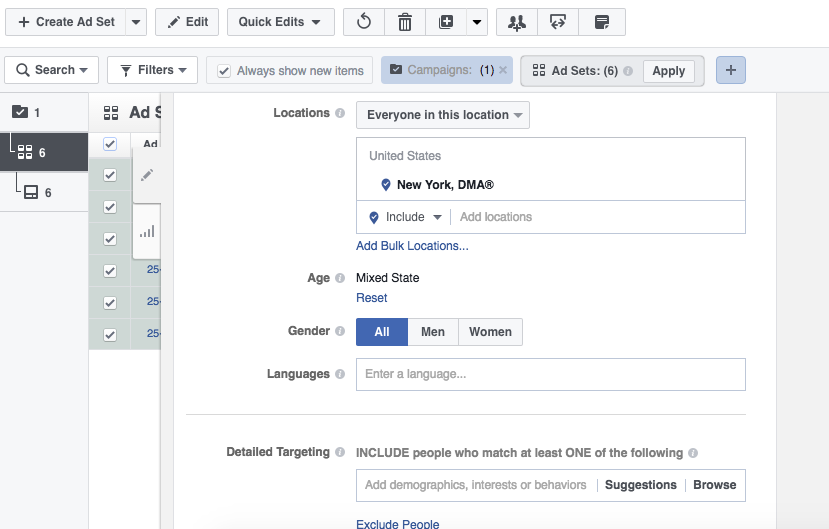This screenshot has height=529, width=829.
Task: Open the bar chart performance icon
Action: coord(147,231)
